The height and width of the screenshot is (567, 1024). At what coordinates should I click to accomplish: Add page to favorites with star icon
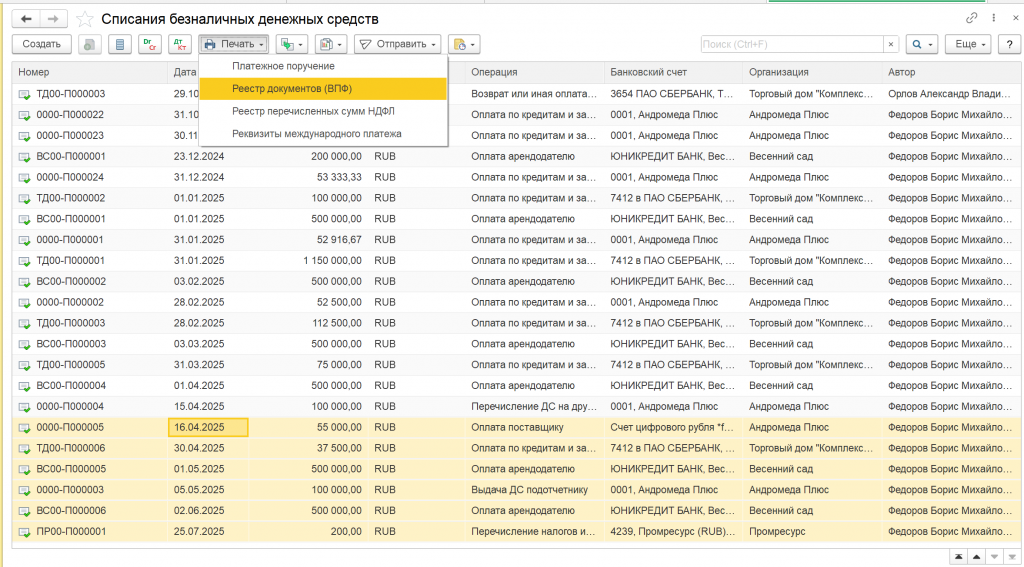coord(85,19)
